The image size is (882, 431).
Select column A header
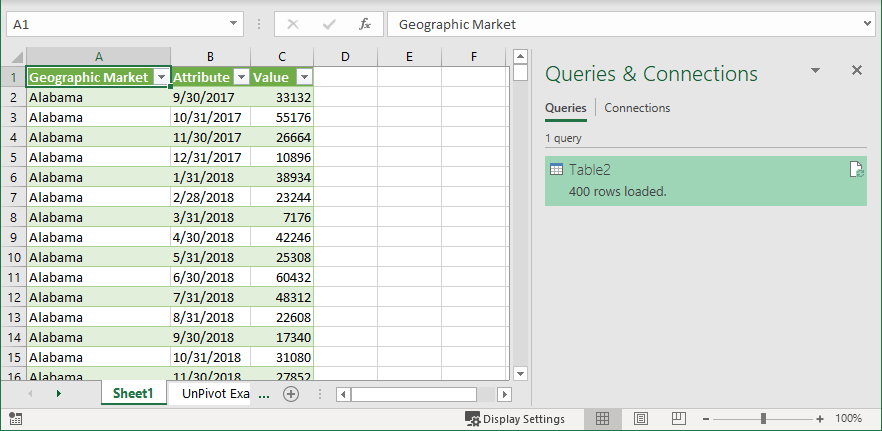coord(99,57)
